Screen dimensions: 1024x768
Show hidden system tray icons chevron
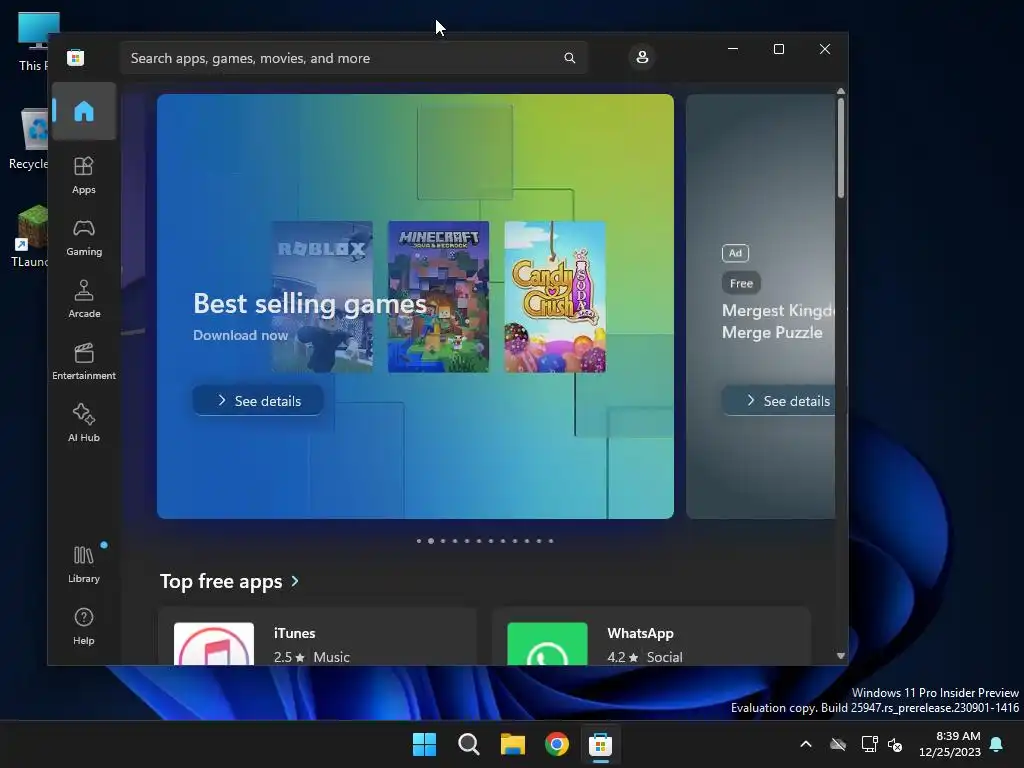[x=806, y=744]
